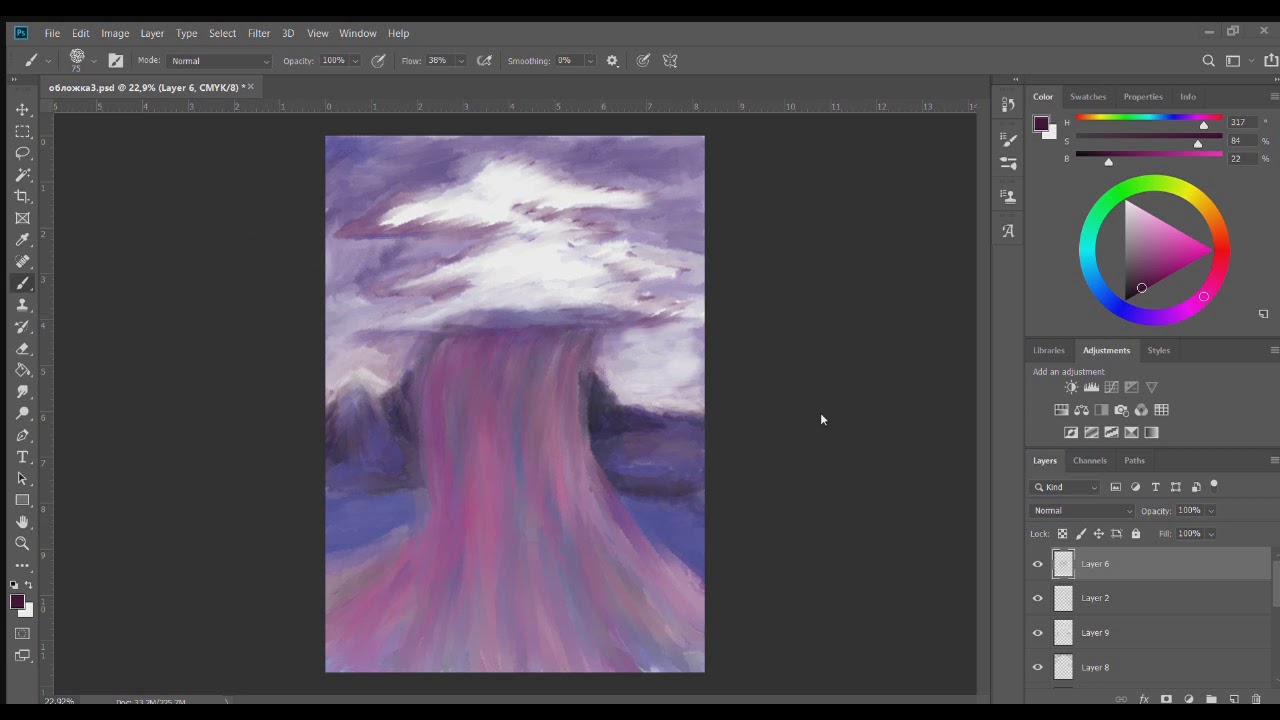Select the Healing Brush tool
Image resolution: width=1280 pixels, height=720 pixels.
coord(22,262)
